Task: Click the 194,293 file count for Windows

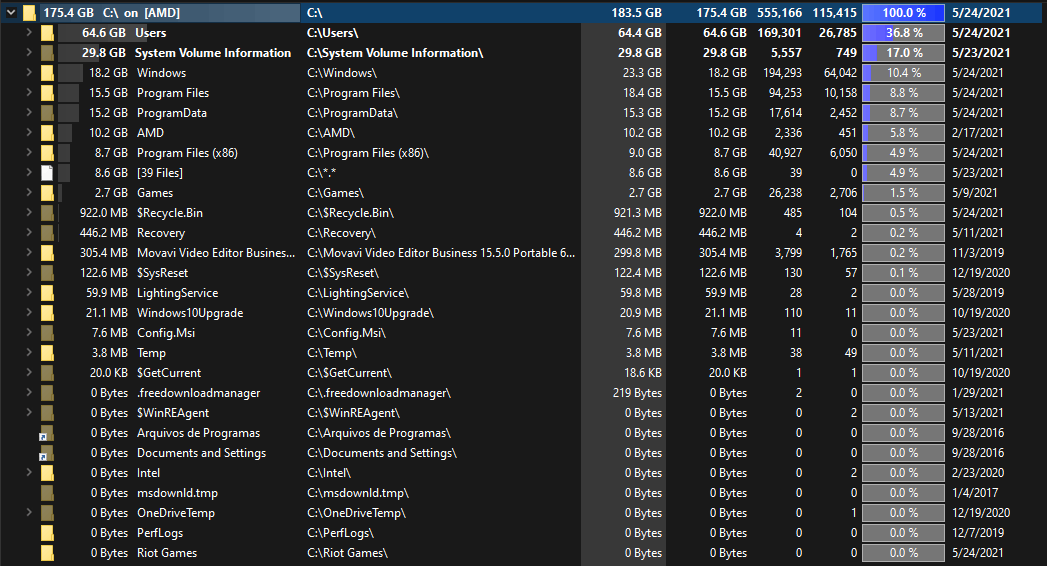Action: (x=783, y=73)
